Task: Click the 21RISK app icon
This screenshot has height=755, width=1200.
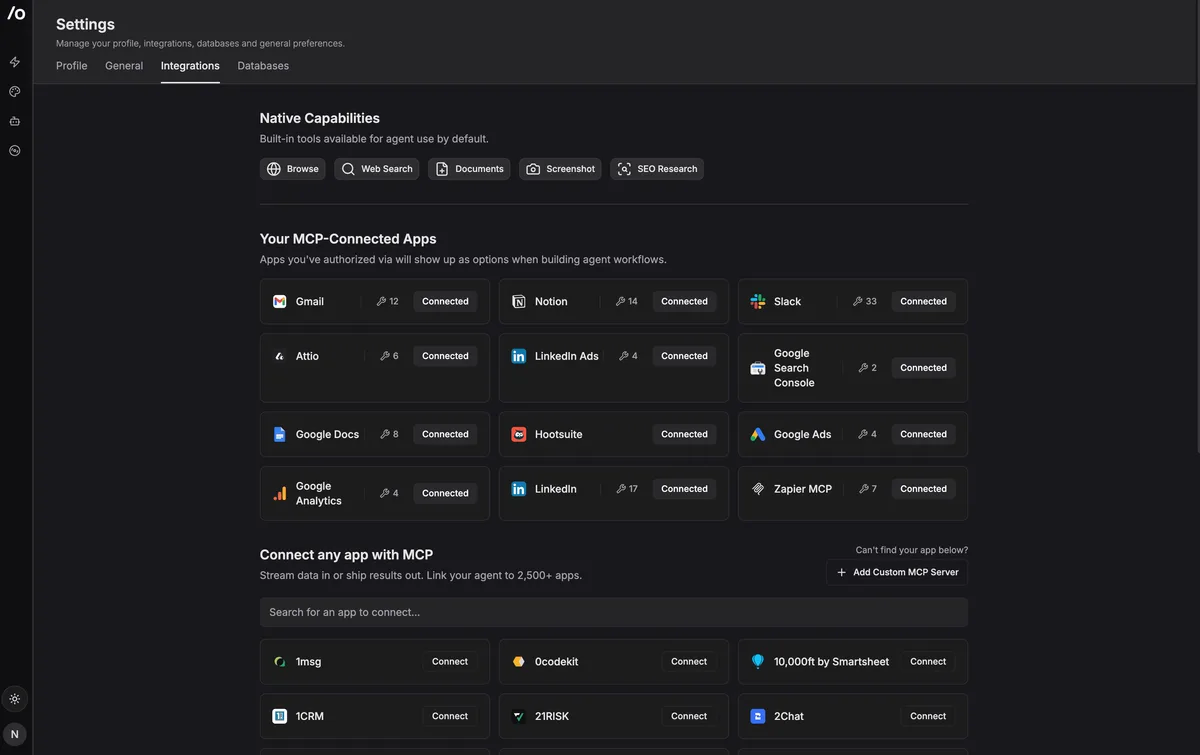Action: [519, 716]
